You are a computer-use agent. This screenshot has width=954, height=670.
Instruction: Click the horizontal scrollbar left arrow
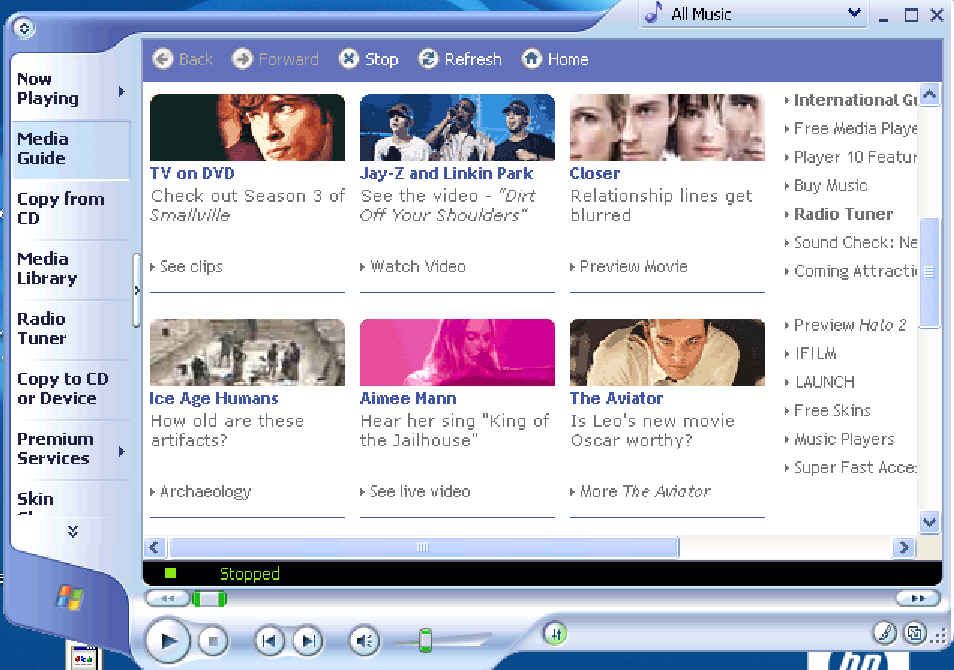click(x=154, y=548)
